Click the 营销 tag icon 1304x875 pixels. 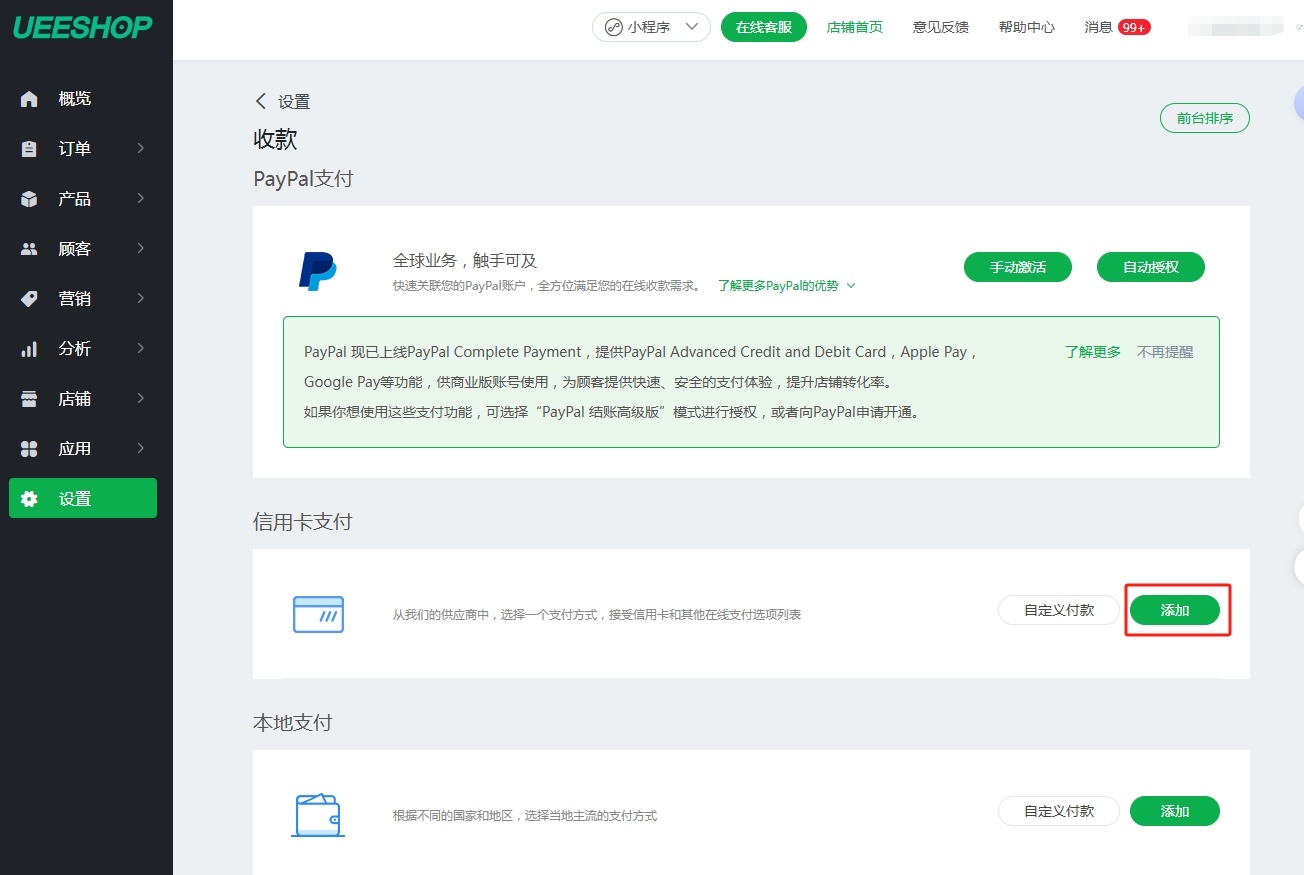coord(29,299)
